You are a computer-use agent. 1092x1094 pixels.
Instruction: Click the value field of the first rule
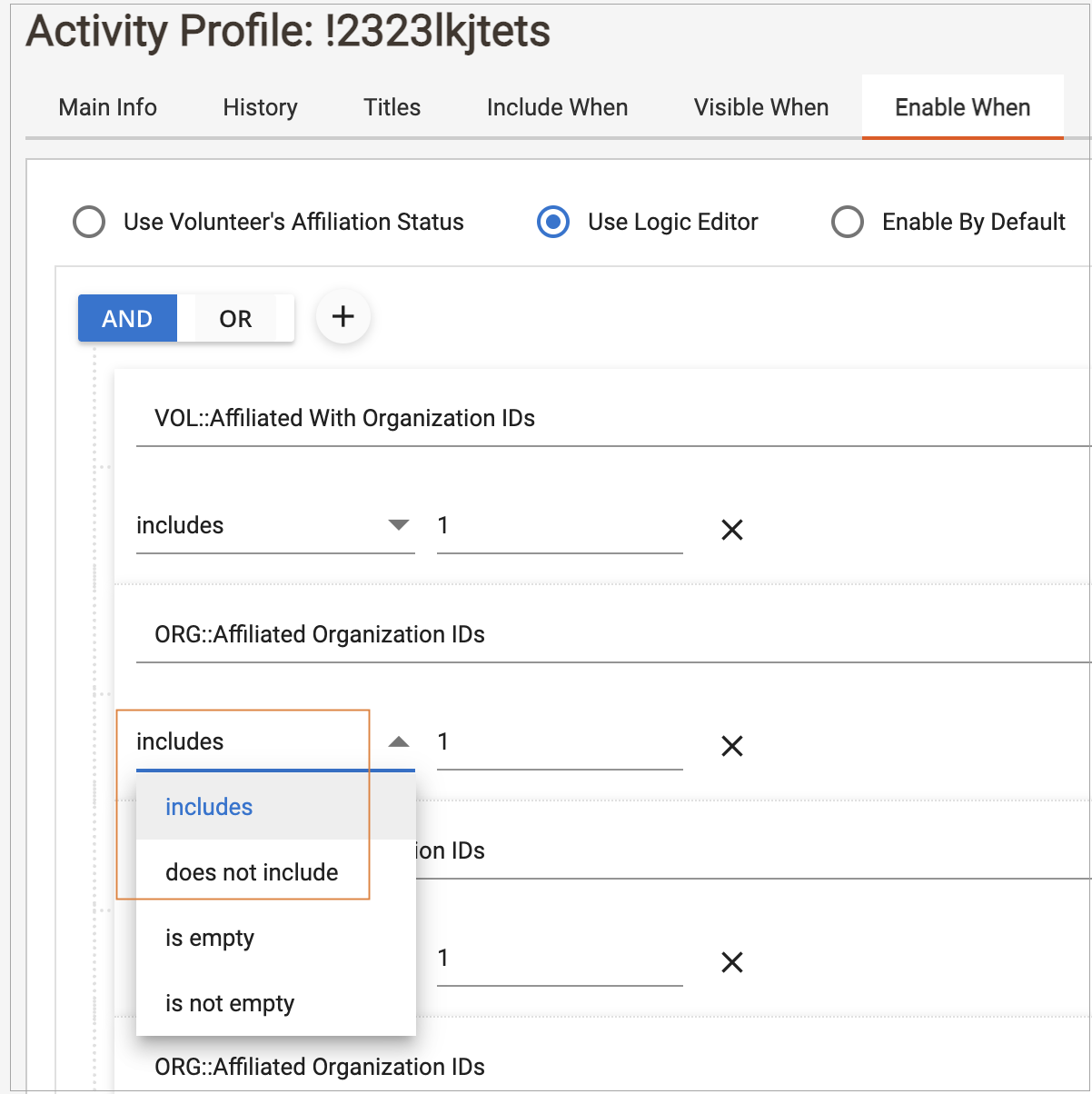coord(559,526)
